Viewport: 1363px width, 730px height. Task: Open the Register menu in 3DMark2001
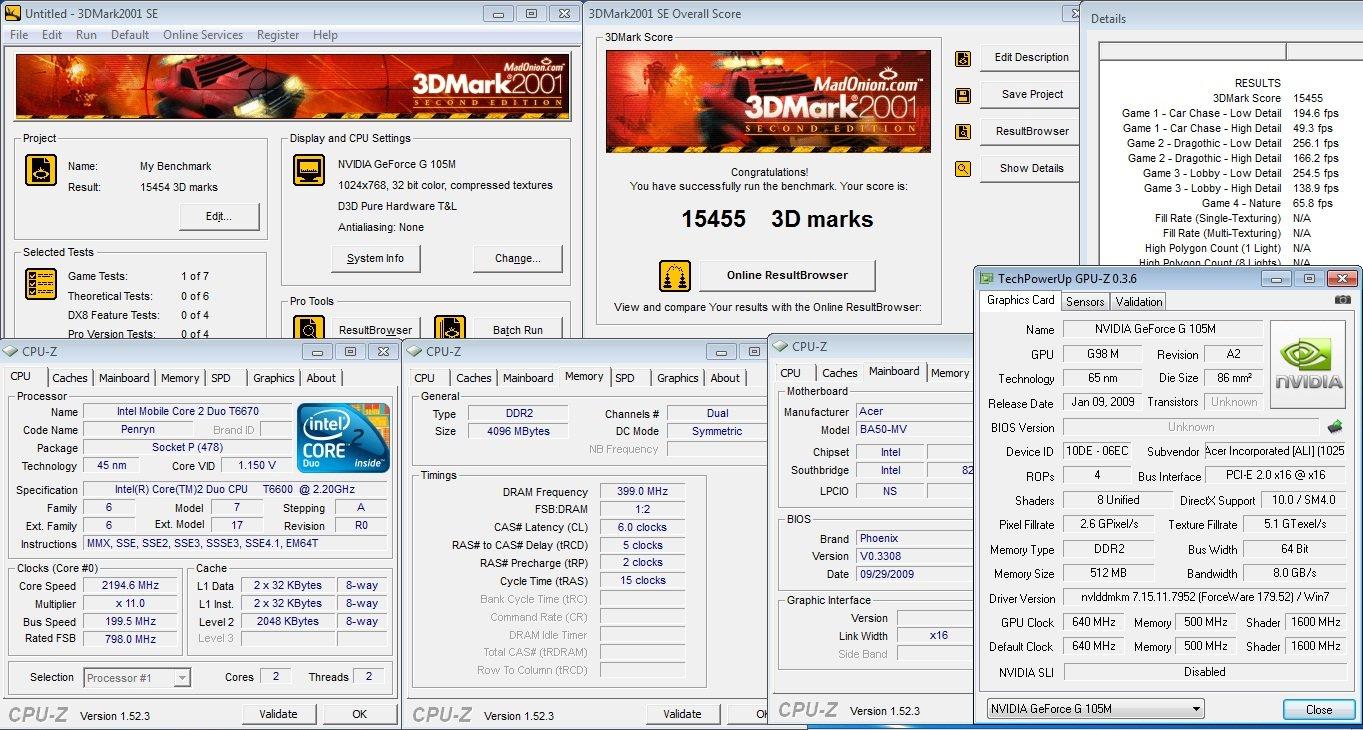coord(278,35)
